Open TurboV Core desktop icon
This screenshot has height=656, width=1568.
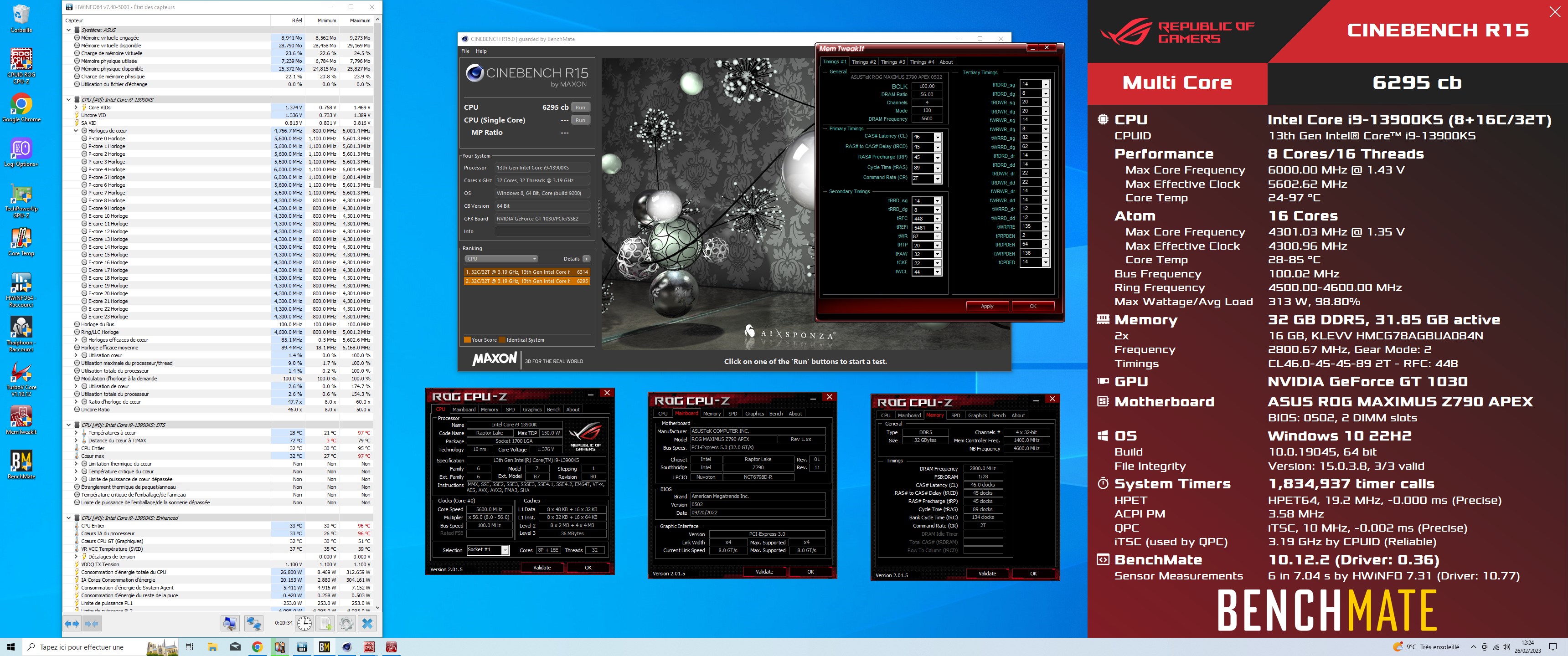coord(21,379)
